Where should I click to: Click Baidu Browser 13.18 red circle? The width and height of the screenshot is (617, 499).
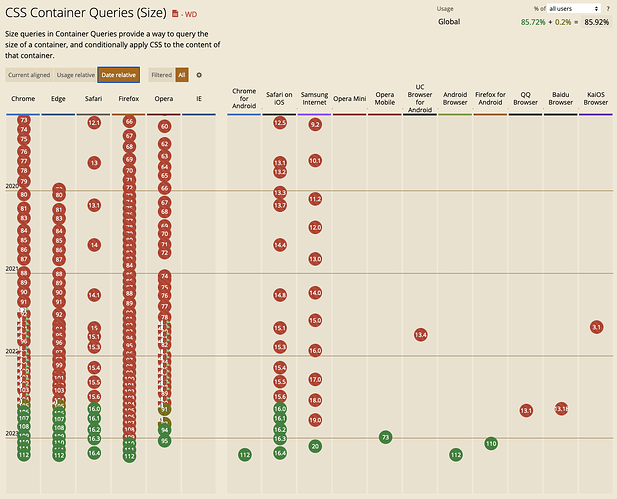pos(561,409)
